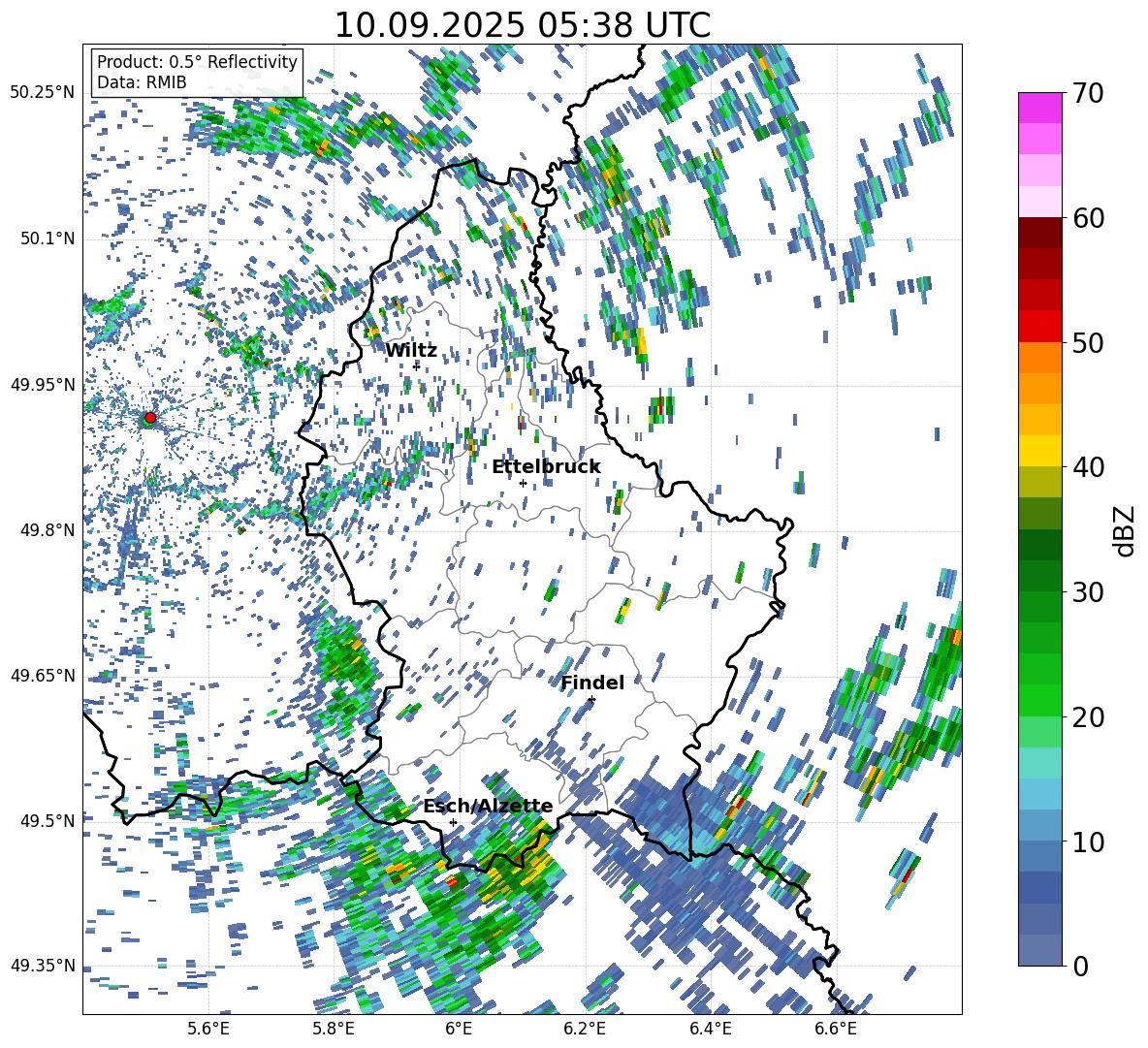The height and width of the screenshot is (1048, 1148).
Task: Click the yellow swatch above 40
Action: [1039, 452]
